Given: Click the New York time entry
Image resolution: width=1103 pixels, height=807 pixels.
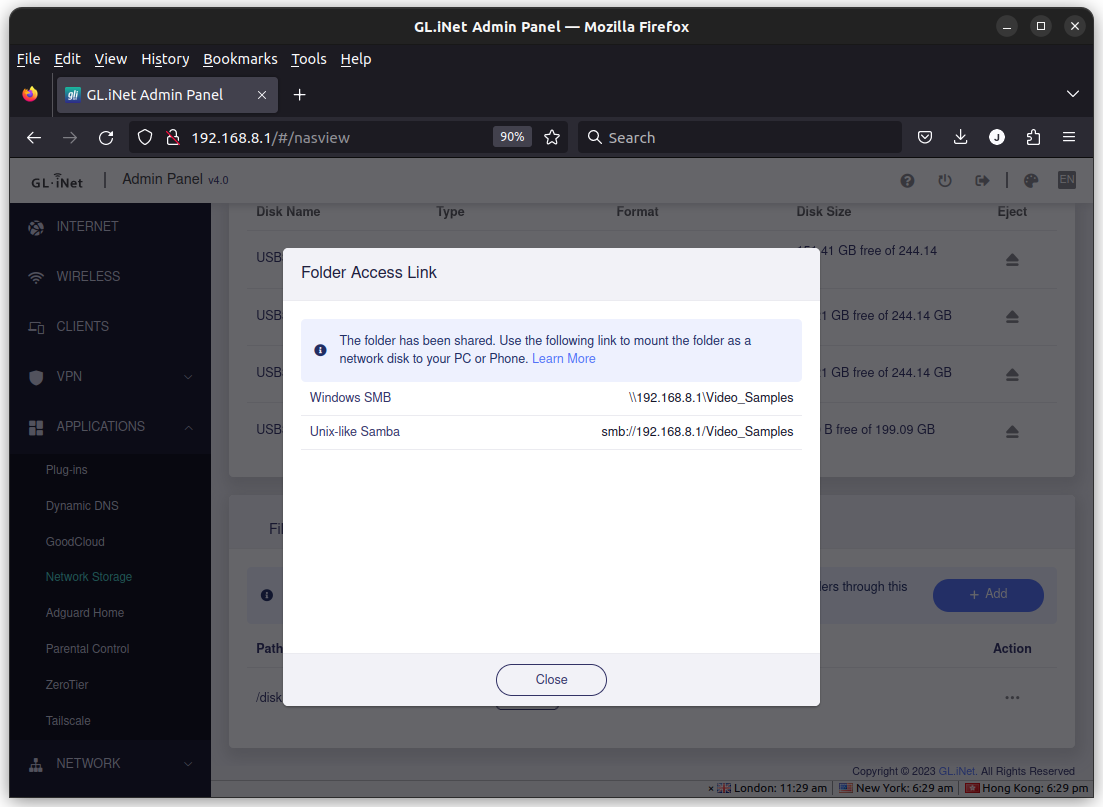Looking at the screenshot, I should (895, 788).
